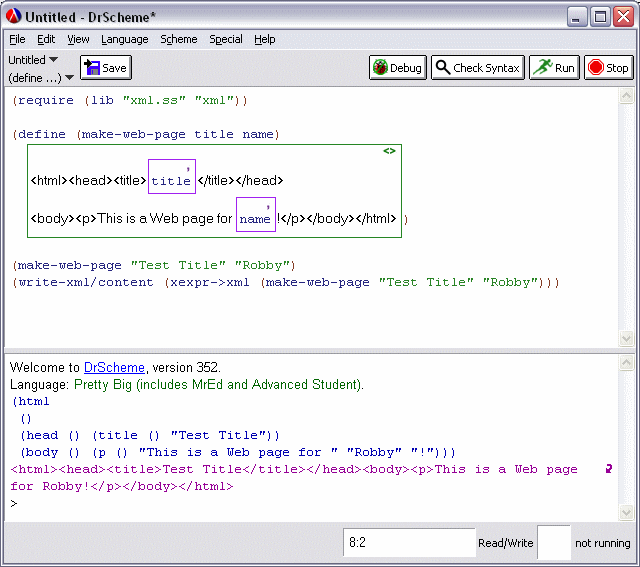Open the File menu
Viewport: 640px width, 567px height.
click(17, 39)
